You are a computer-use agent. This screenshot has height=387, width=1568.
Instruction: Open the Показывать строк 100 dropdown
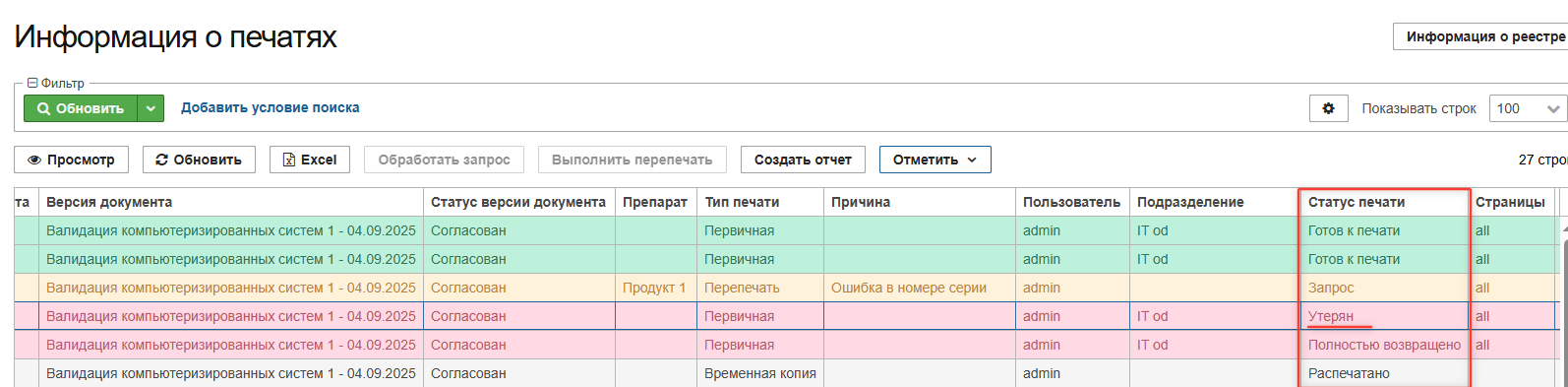point(1528,108)
